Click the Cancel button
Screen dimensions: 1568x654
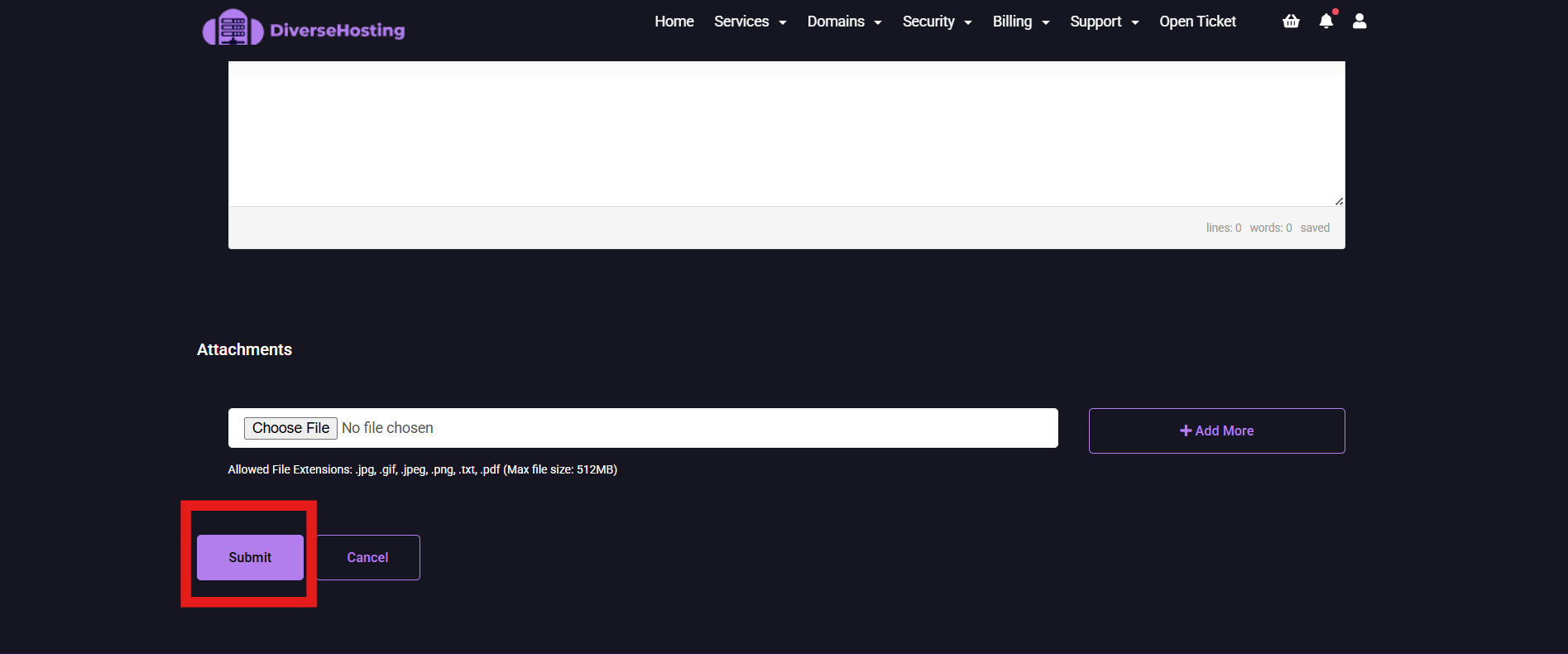click(367, 558)
